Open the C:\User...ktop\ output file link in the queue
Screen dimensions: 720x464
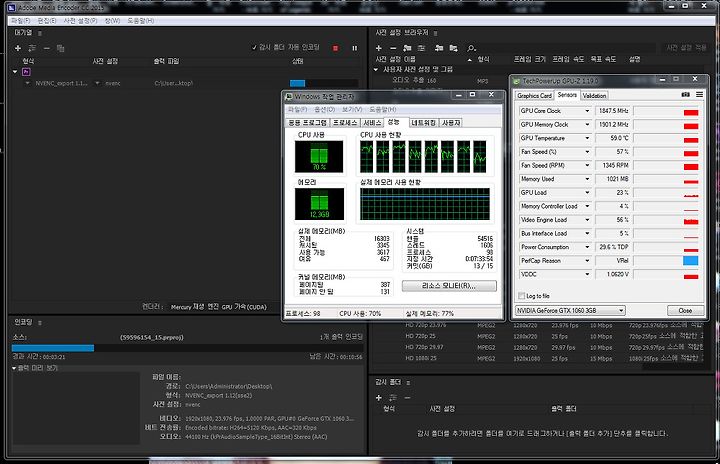(174, 83)
